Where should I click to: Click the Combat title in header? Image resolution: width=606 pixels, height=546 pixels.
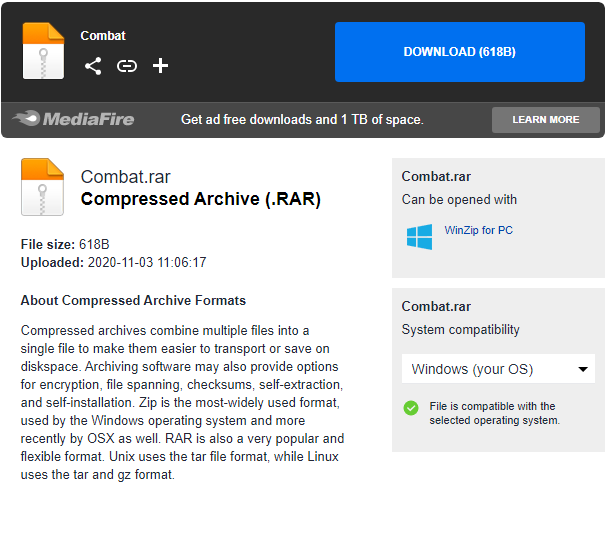(103, 36)
